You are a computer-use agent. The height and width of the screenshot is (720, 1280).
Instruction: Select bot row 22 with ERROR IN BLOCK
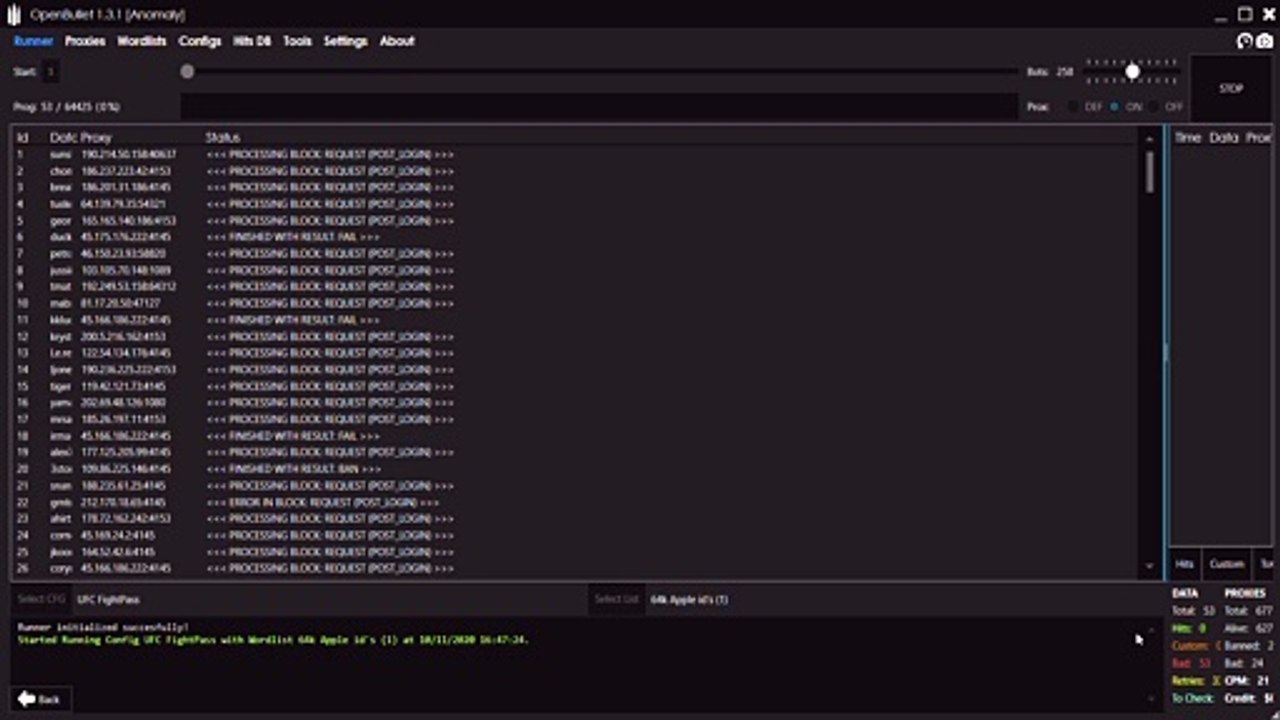point(577,502)
